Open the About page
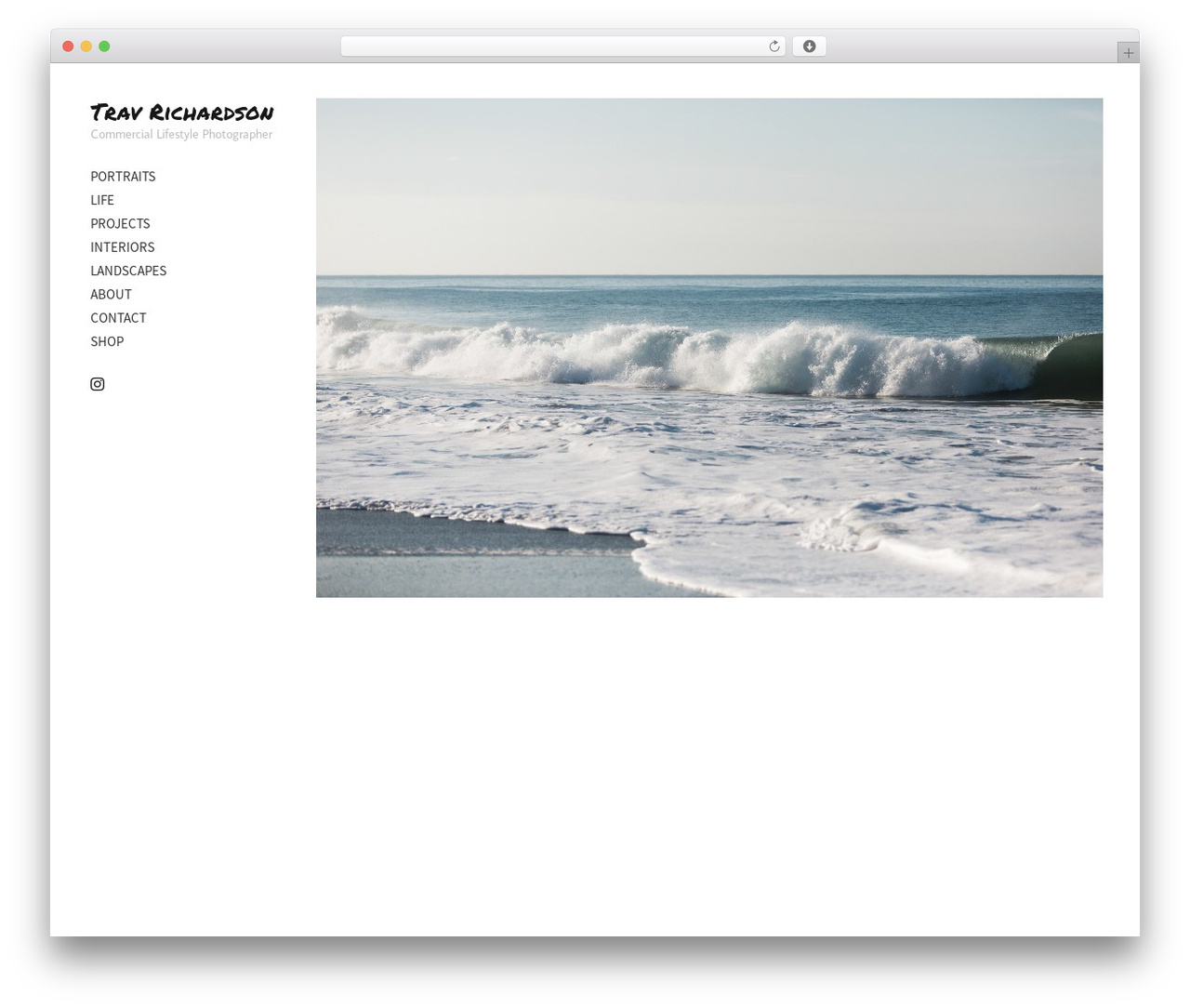This screenshot has width=1190, height=1008. pyautogui.click(x=111, y=295)
